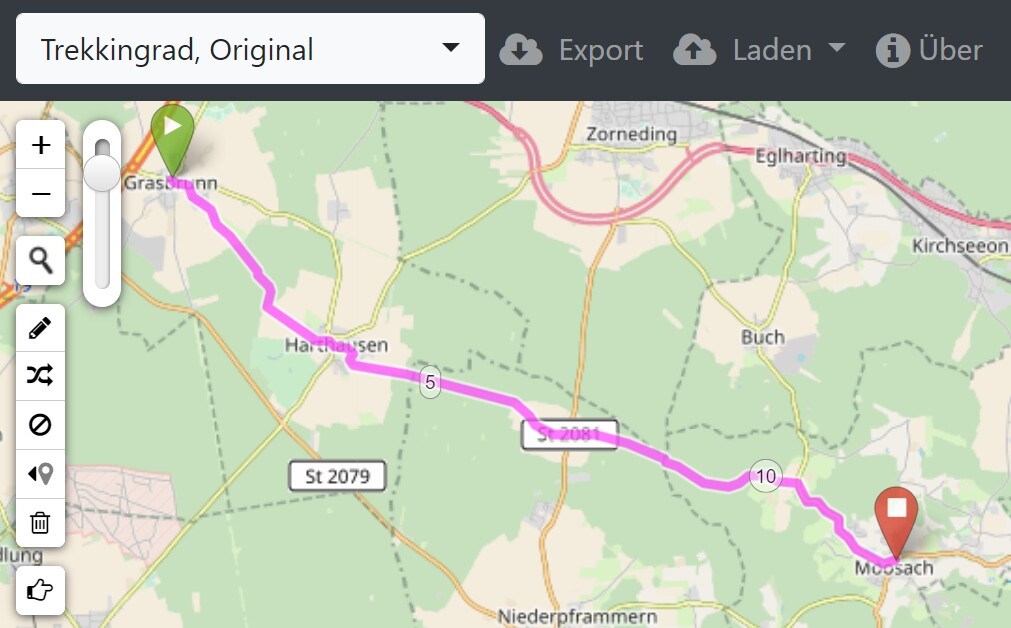Click the pointing hand icon button
The image size is (1011, 628).
point(41,590)
